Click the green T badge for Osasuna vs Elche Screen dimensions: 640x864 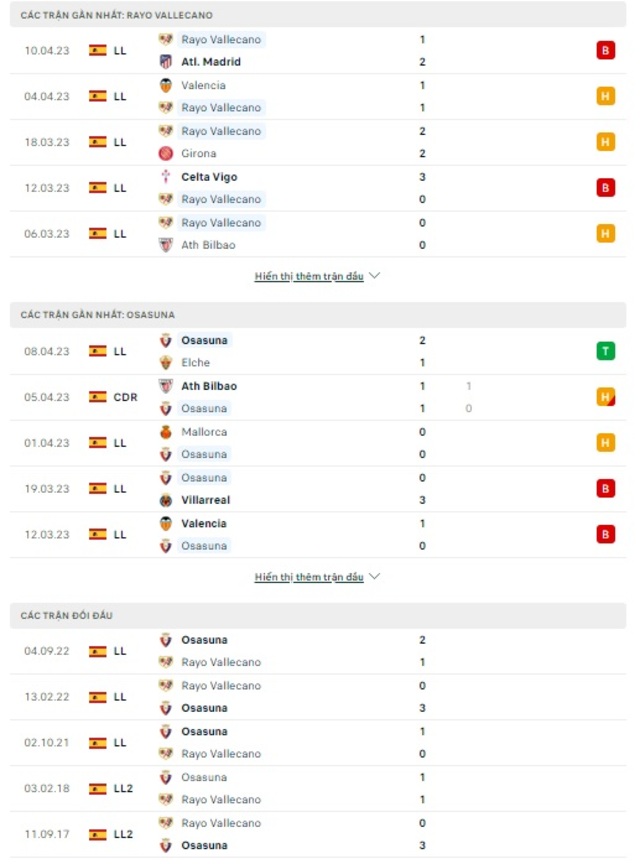click(x=605, y=351)
